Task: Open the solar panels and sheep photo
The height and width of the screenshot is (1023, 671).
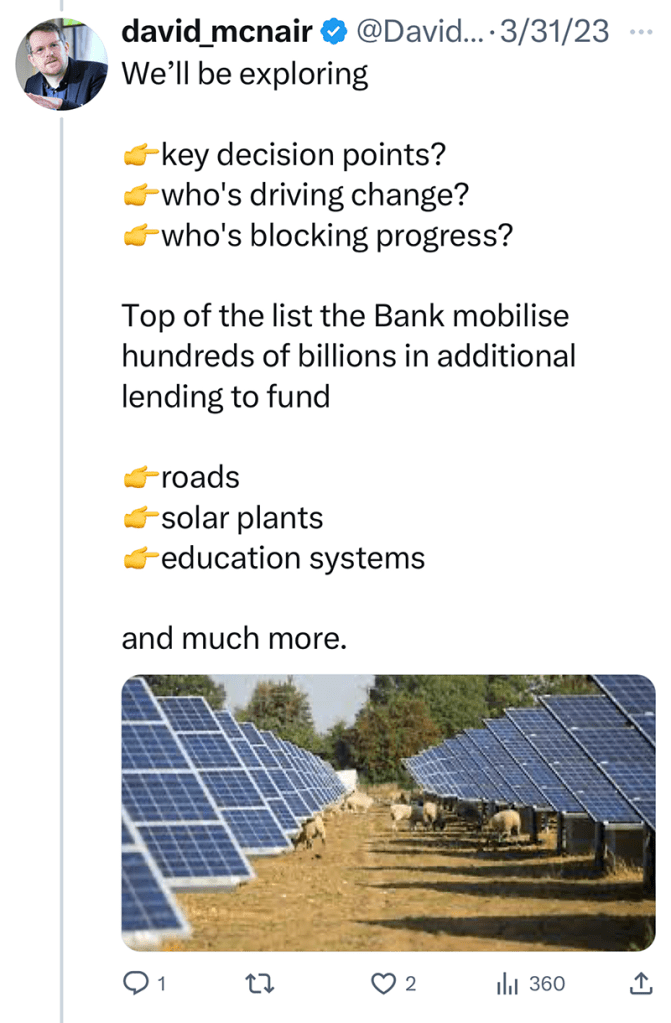Action: (388, 812)
